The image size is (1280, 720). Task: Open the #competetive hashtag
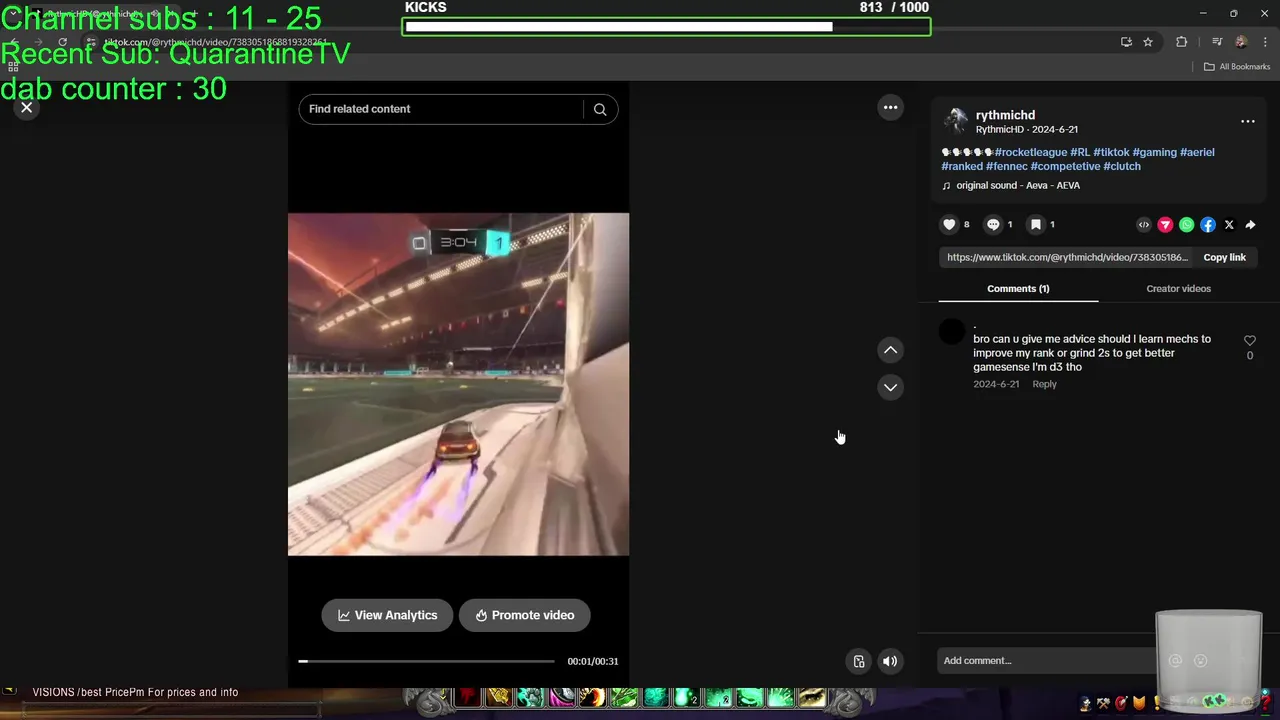click(1063, 166)
